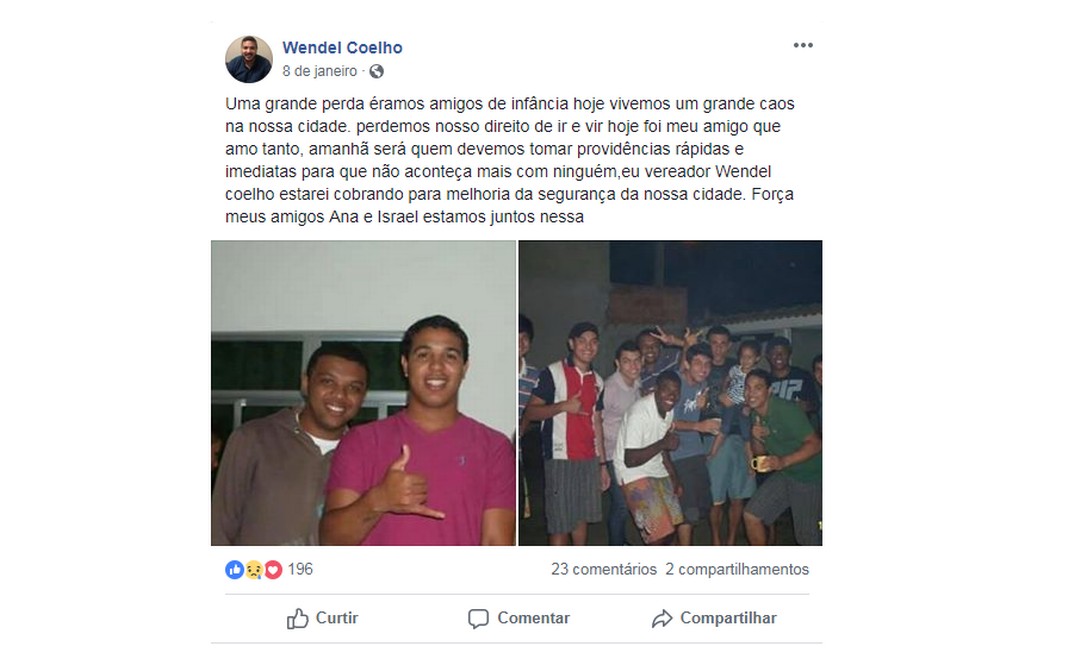Click the sad face reaction icon
This screenshot has height=652, width=1086.
tap(253, 570)
